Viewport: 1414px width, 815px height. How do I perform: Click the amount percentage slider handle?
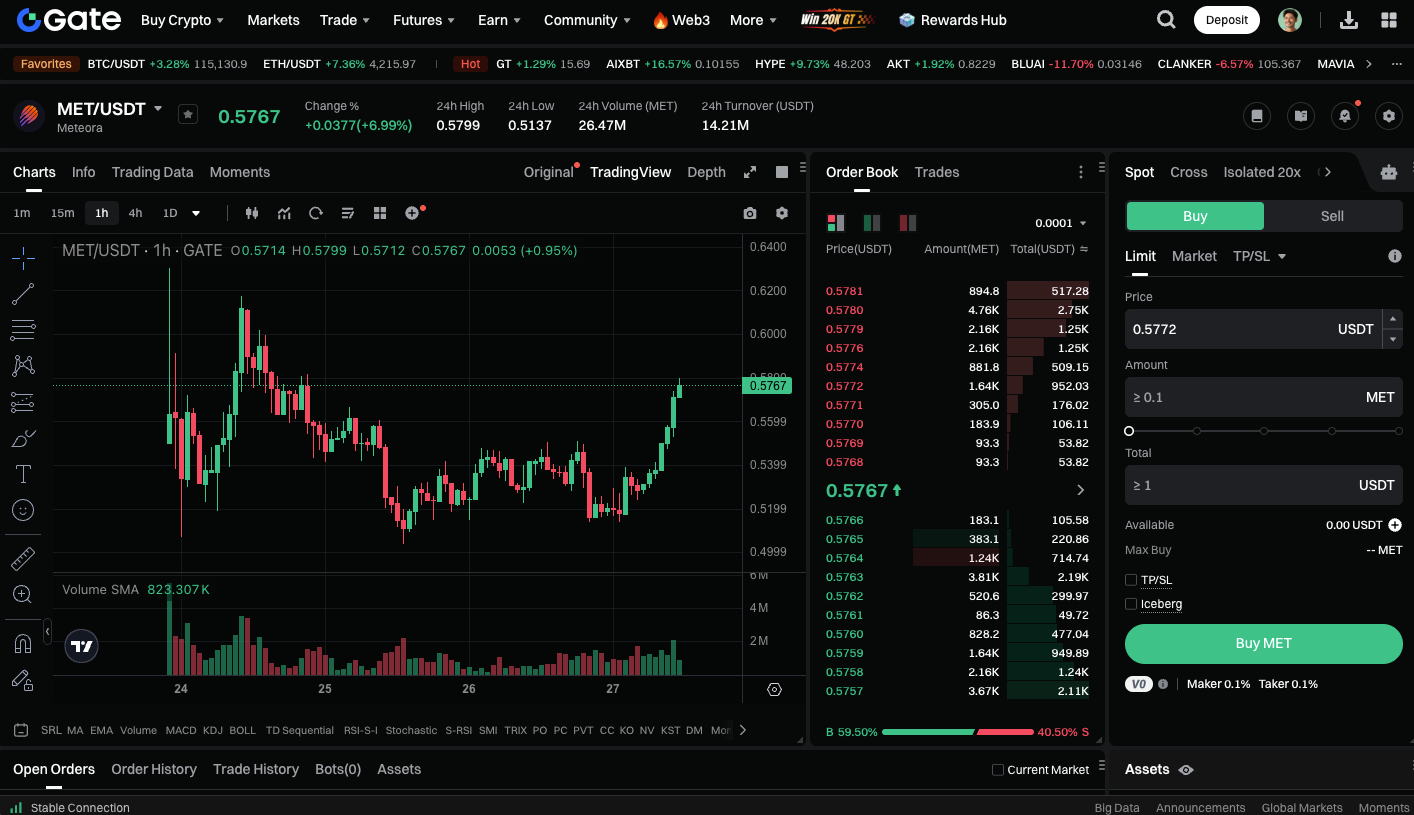tap(1129, 431)
